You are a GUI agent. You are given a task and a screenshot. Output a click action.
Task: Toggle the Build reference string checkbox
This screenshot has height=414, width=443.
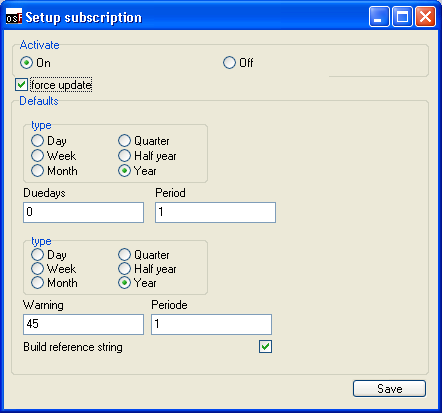[x=265, y=347]
